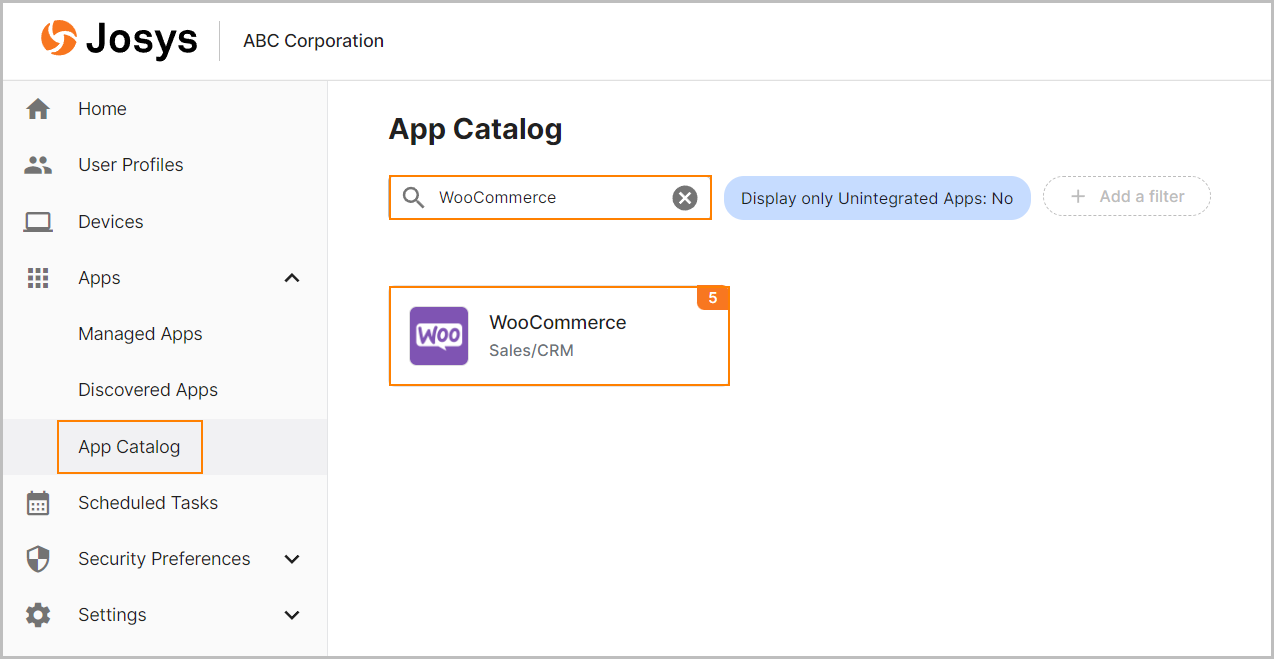Viewport: 1274px width, 659px height.
Task: Click the WooCommerce search field
Action: point(550,198)
